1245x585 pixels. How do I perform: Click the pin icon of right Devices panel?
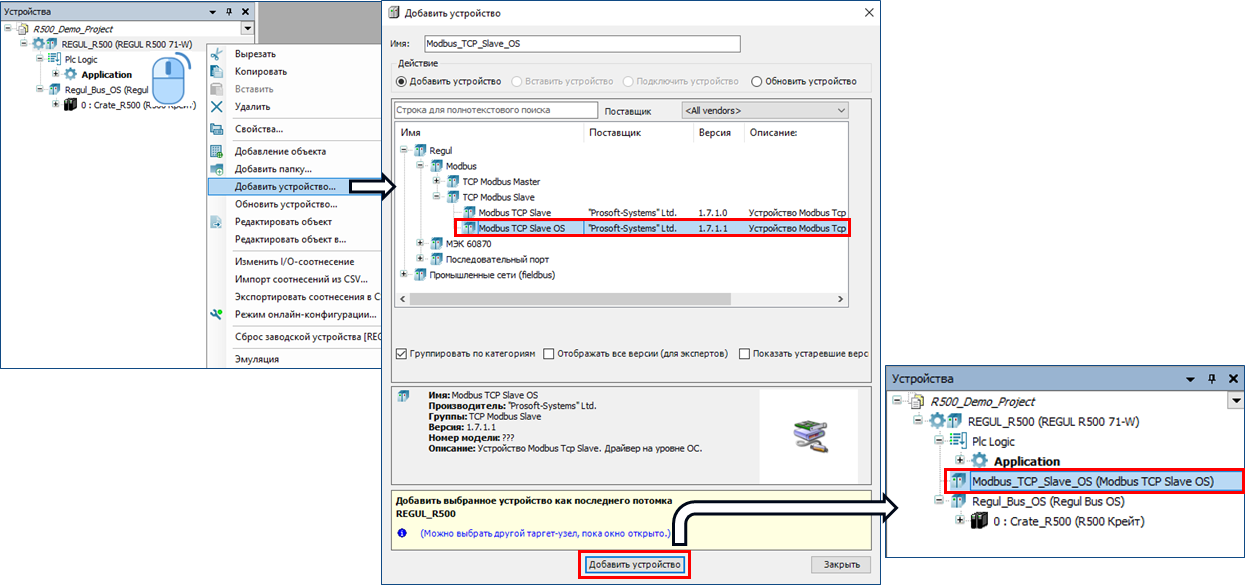click(1211, 379)
